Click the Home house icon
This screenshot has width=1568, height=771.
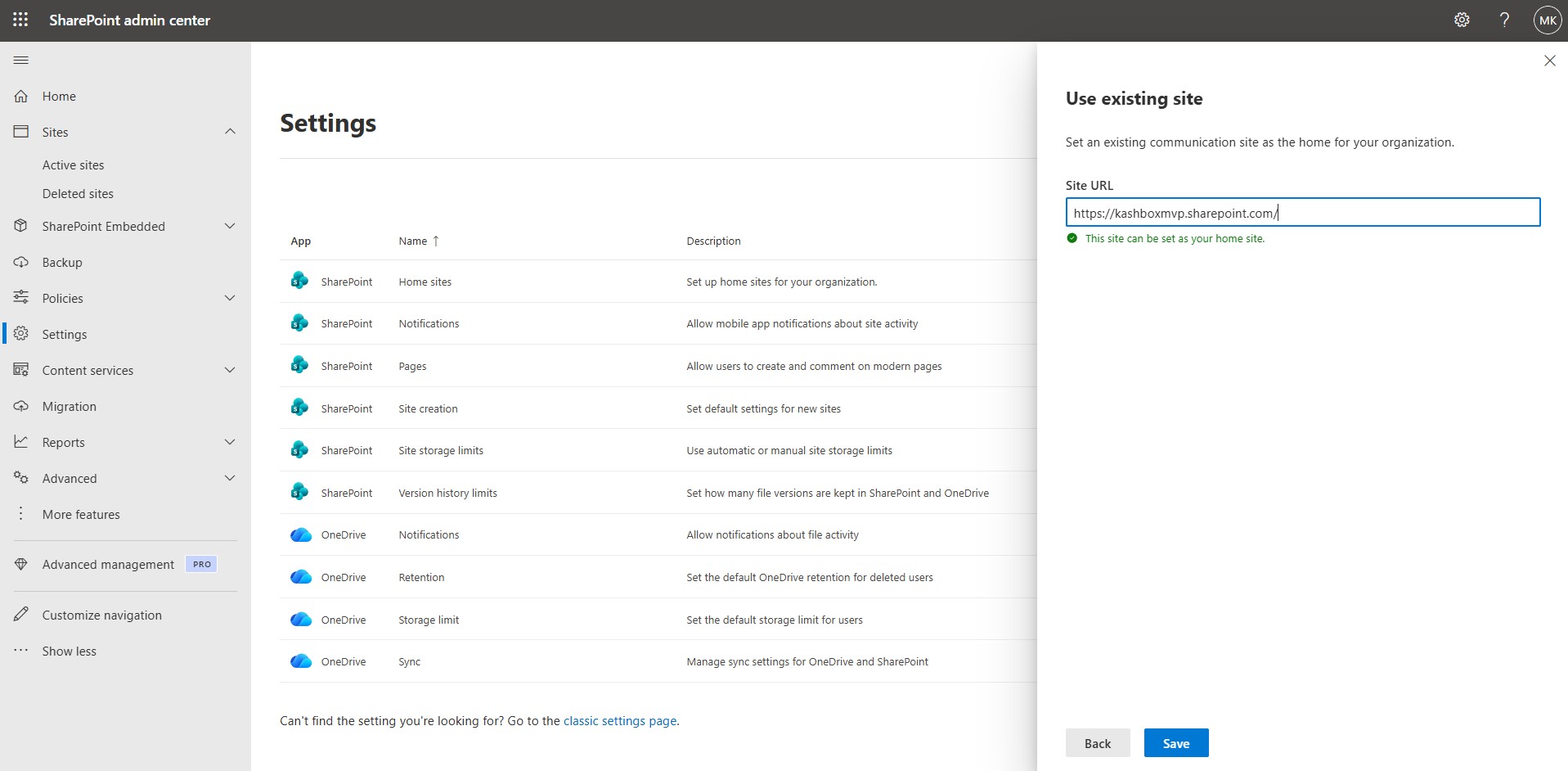tap(21, 96)
